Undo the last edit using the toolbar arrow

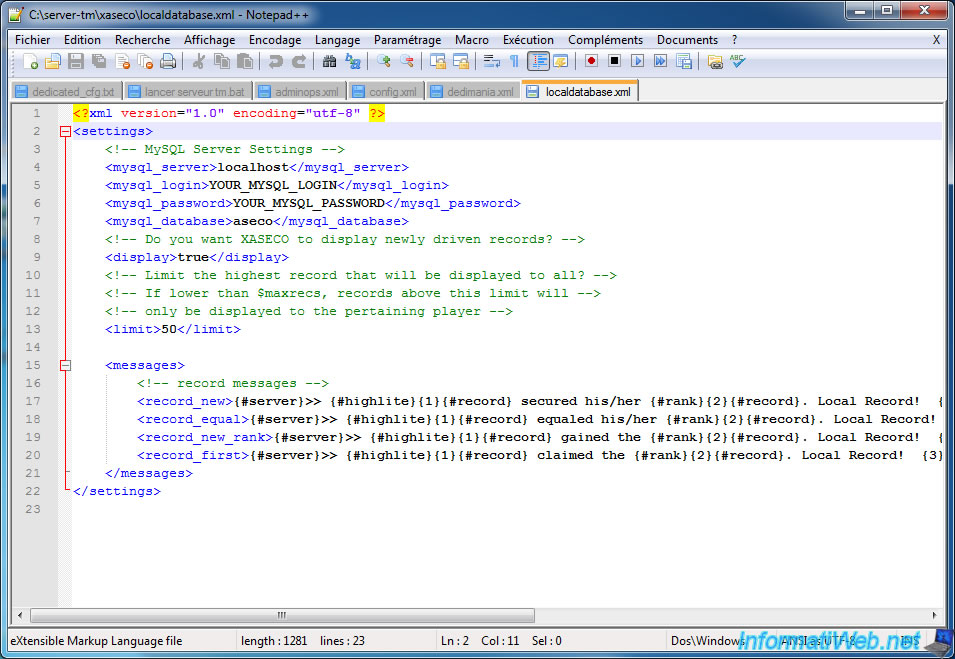(275, 61)
